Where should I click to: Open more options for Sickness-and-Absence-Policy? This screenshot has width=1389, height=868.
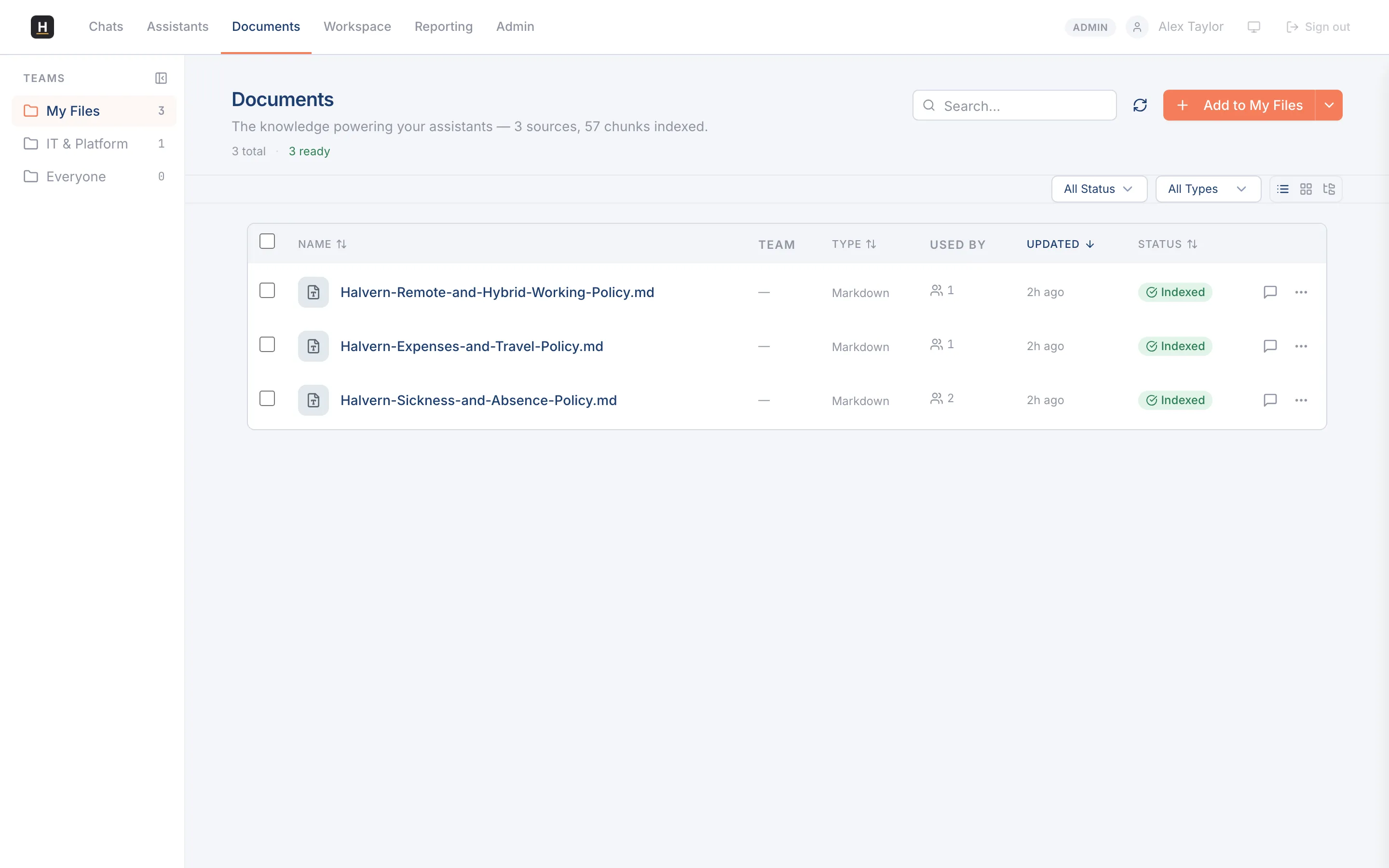(x=1301, y=400)
